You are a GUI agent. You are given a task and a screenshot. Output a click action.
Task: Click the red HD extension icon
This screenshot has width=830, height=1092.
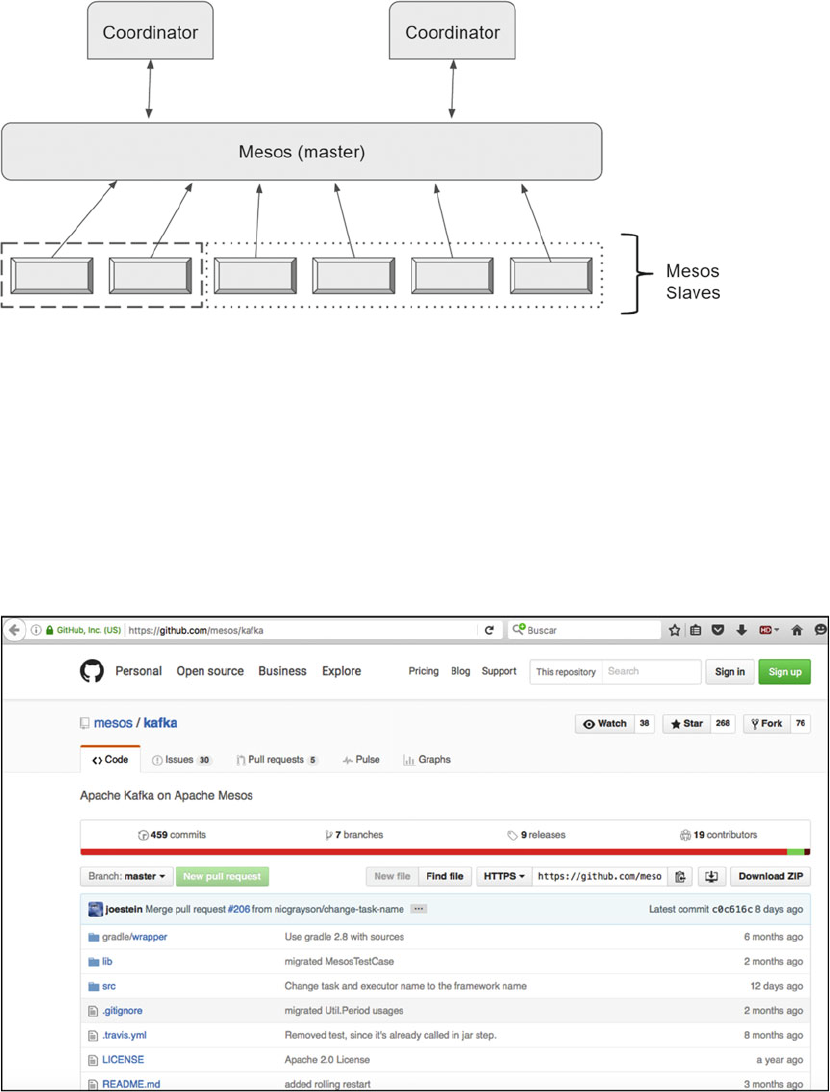[767, 630]
